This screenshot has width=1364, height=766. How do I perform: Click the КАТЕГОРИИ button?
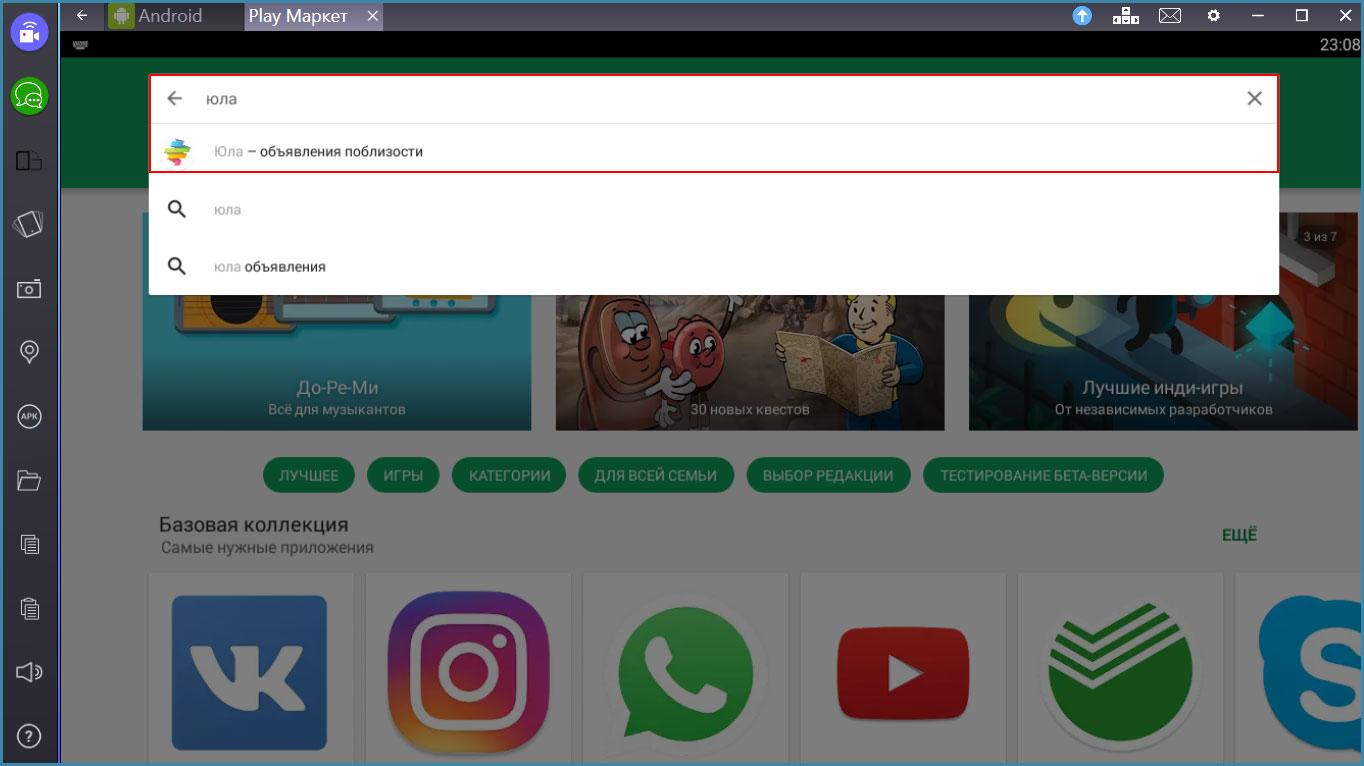[509, 475]
